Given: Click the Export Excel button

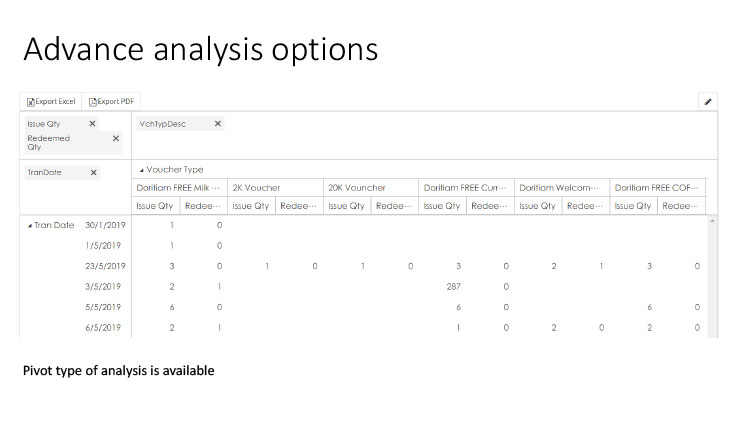Looking at the screenshot, I should point(51,101).
